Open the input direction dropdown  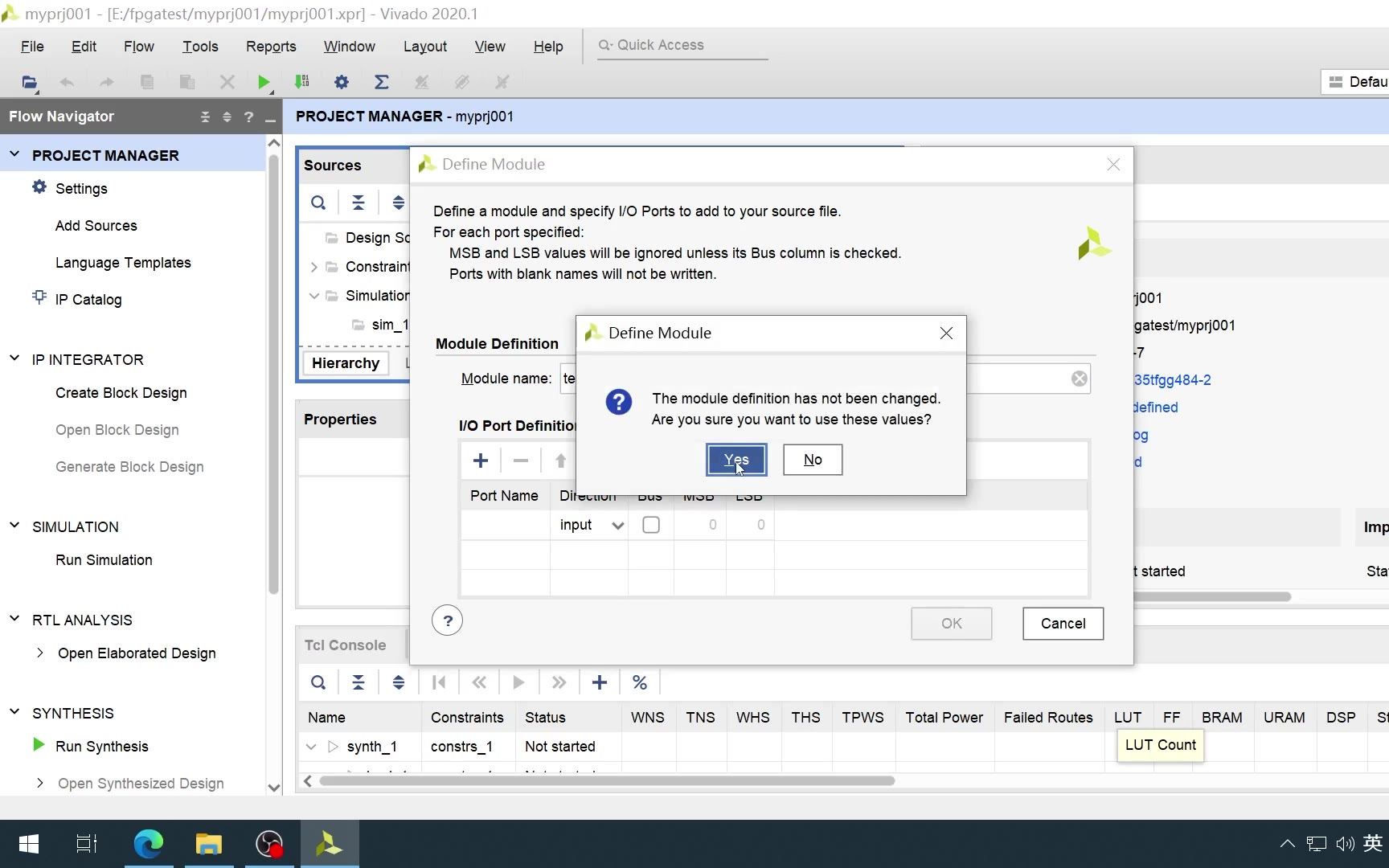click(617, 526)
